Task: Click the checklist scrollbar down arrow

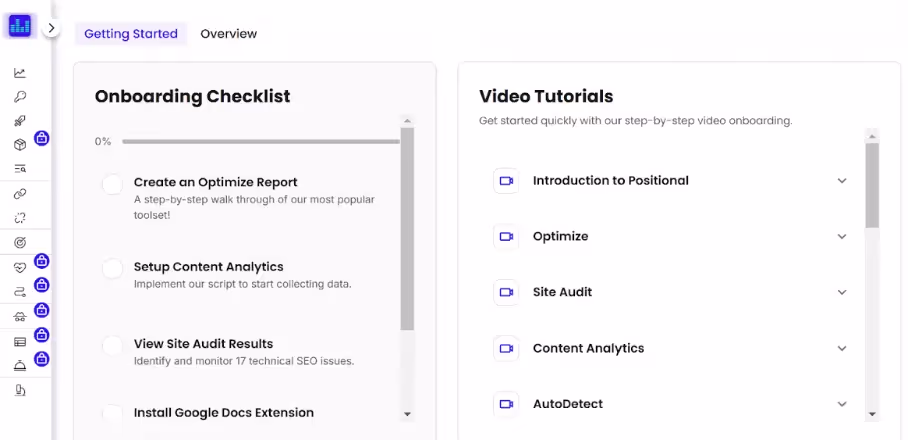Action: pos(407,414)
